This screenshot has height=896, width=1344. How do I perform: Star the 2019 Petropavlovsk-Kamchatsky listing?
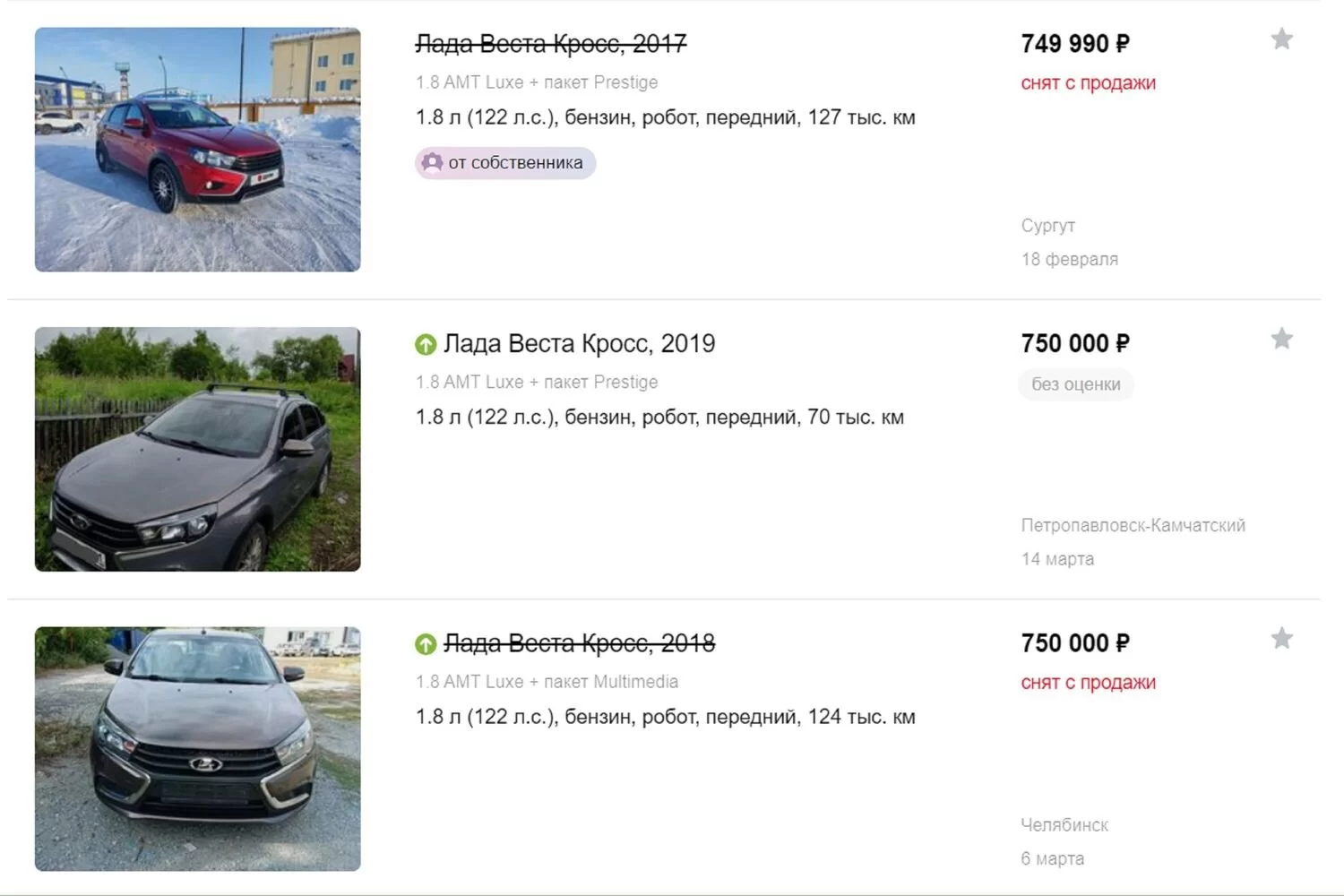coord(1282,339)
